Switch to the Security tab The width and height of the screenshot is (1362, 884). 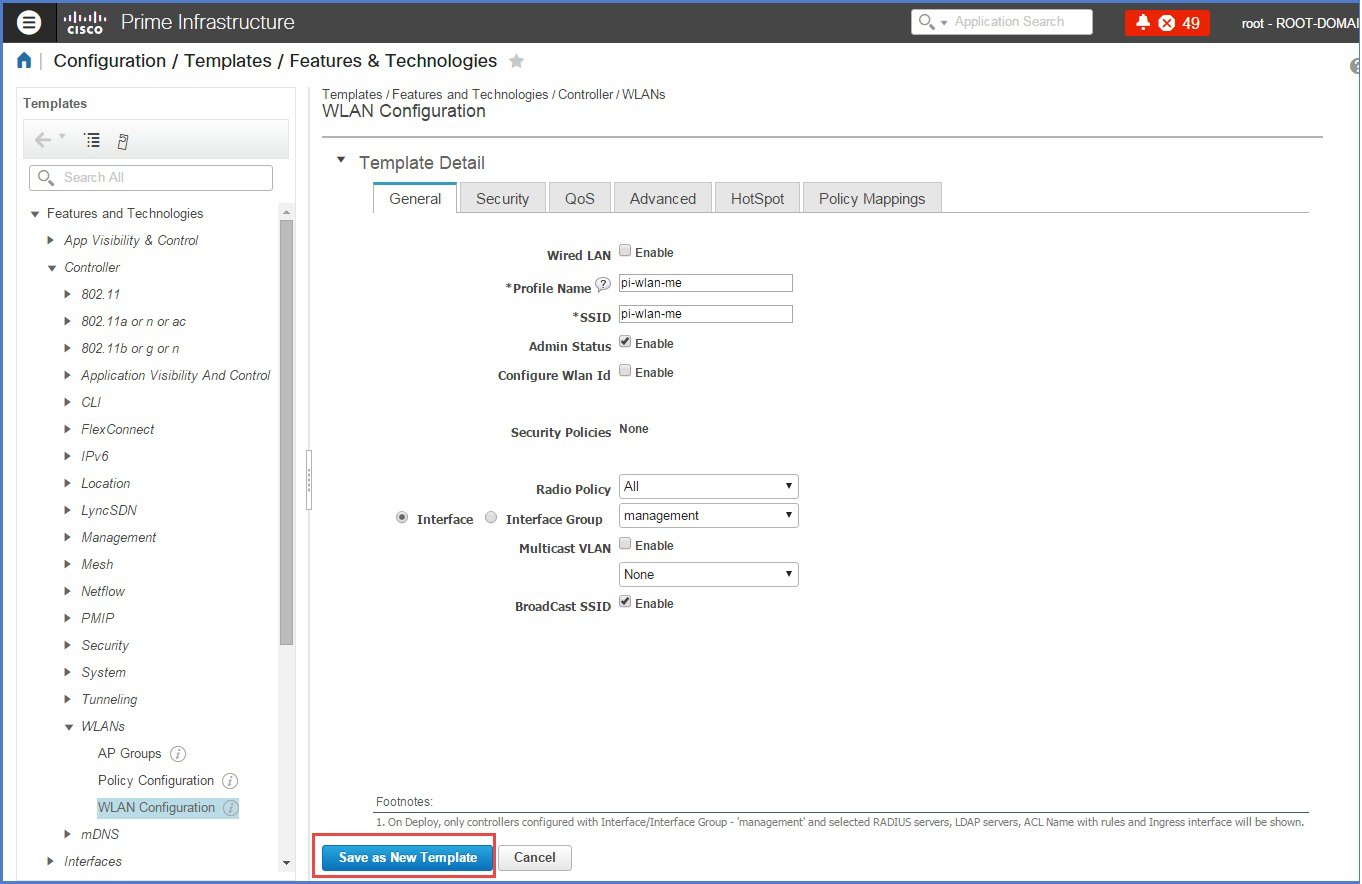click(502, 197)
